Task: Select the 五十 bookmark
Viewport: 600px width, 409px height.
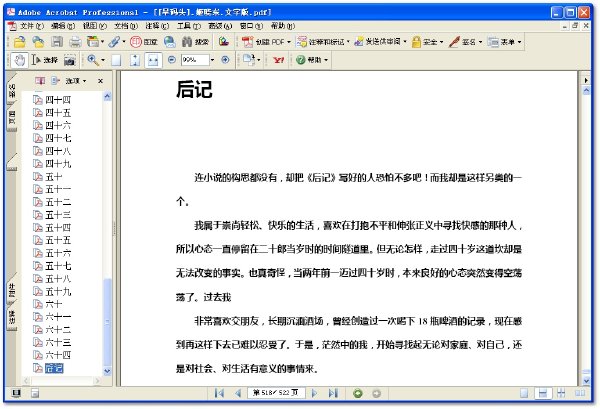Action: pyautogui.click(x=54, y=177)
